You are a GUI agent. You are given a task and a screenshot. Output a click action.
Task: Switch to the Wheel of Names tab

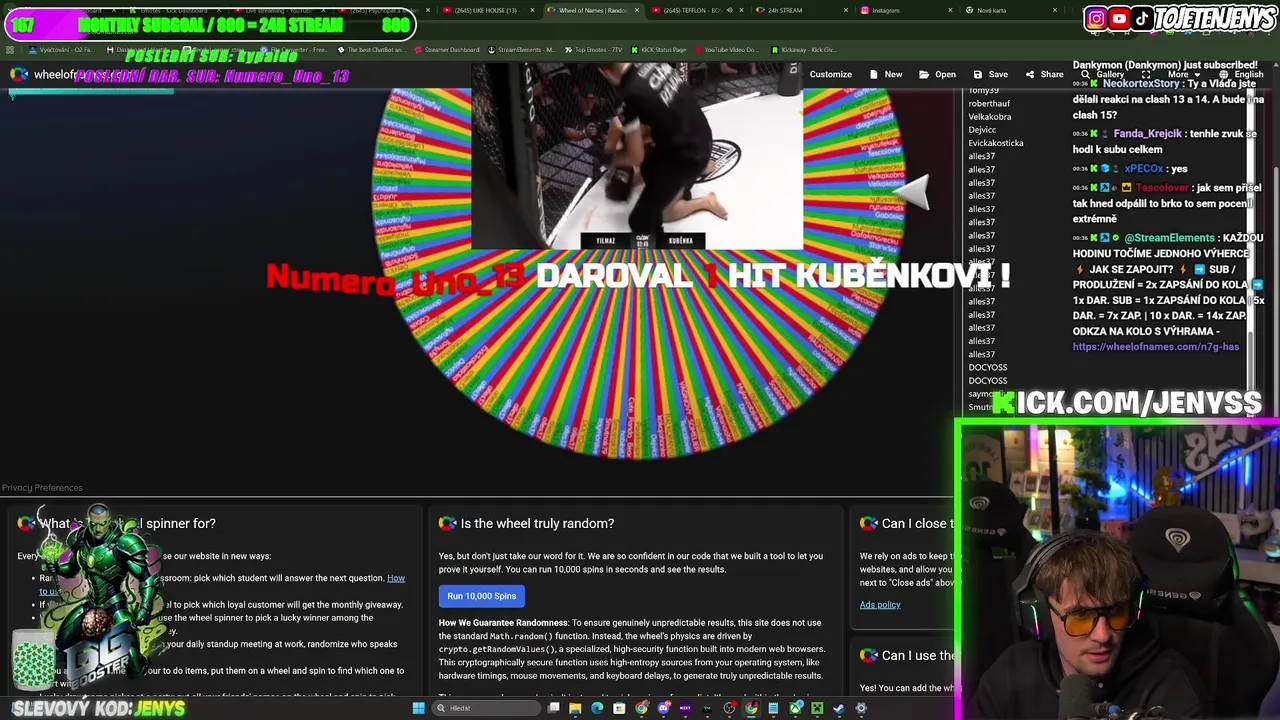tap(592, 10)
